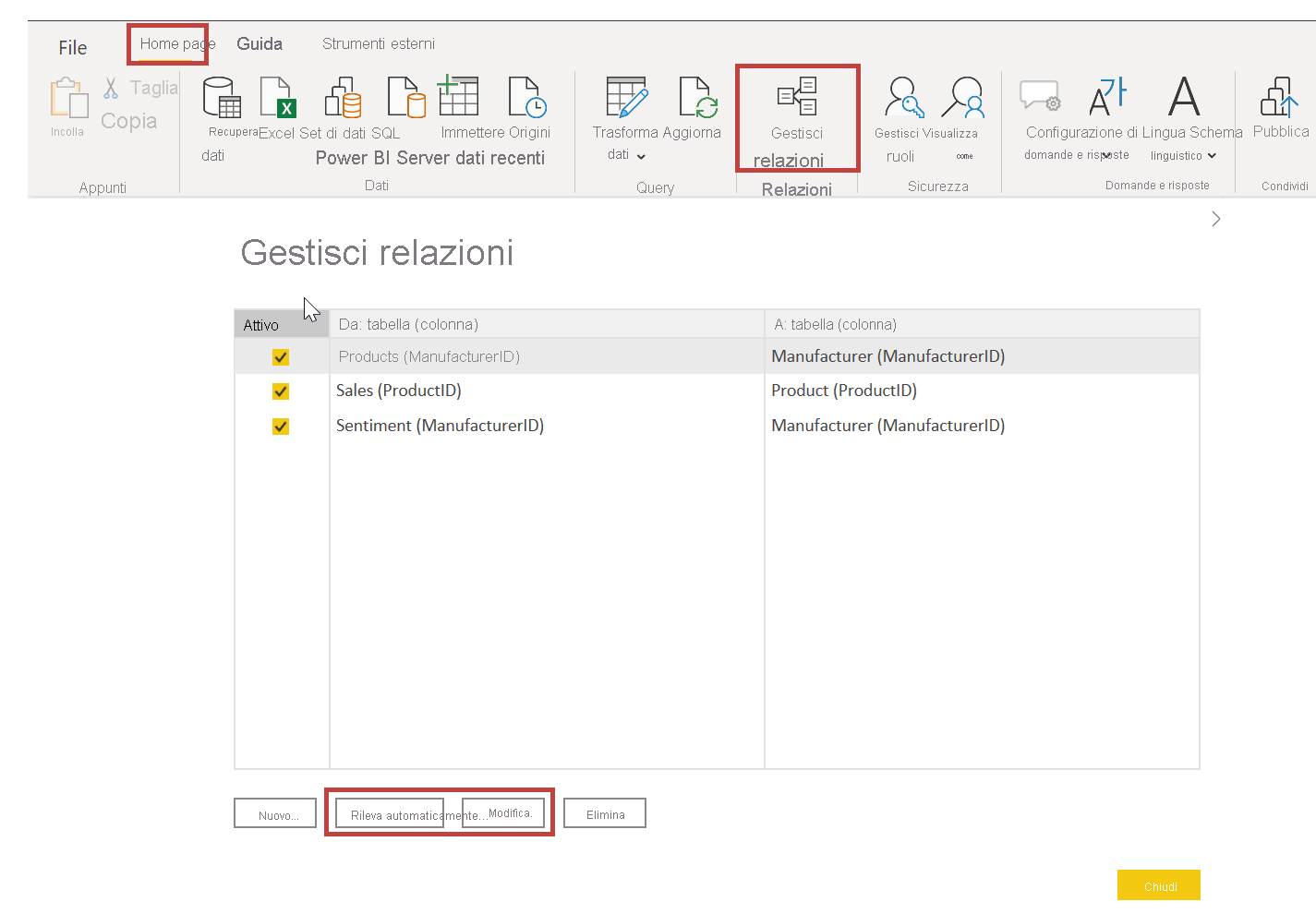Click Manufacturer (ManufacturerID) in the Sentiment row
Screen dimensions: 1316x914
click(888, 426)
